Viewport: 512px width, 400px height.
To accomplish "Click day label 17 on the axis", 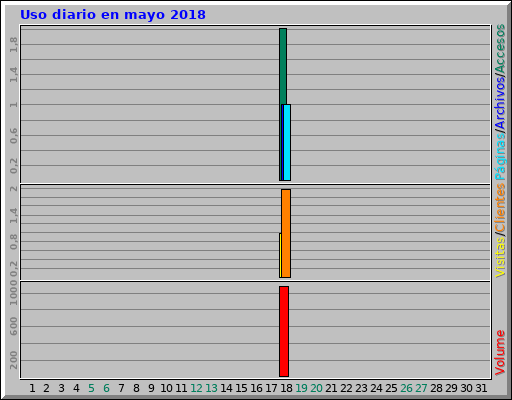I will [x=271, y=388].
